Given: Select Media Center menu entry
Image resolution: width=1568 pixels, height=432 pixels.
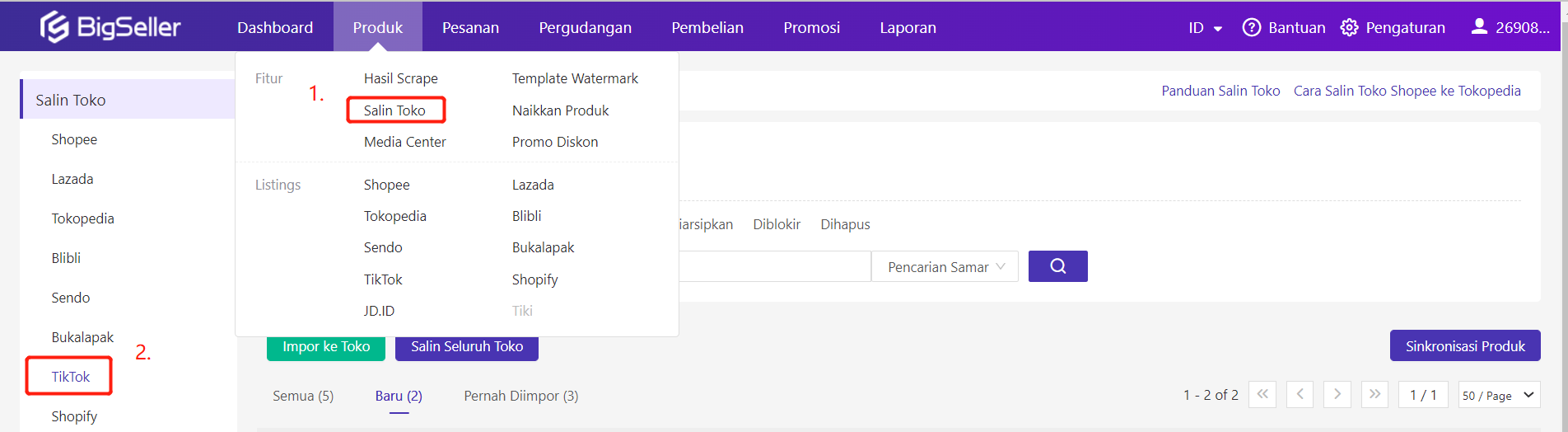Looking at the screenshot, I should pyautogui.click(x=405, y=142).
